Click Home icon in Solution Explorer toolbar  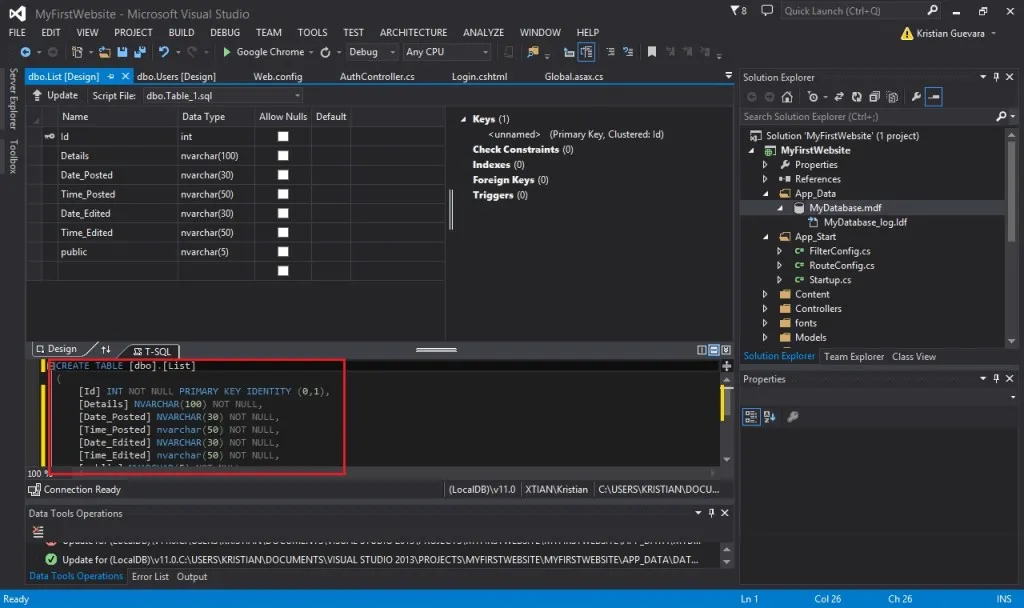[x=787, y=97]
